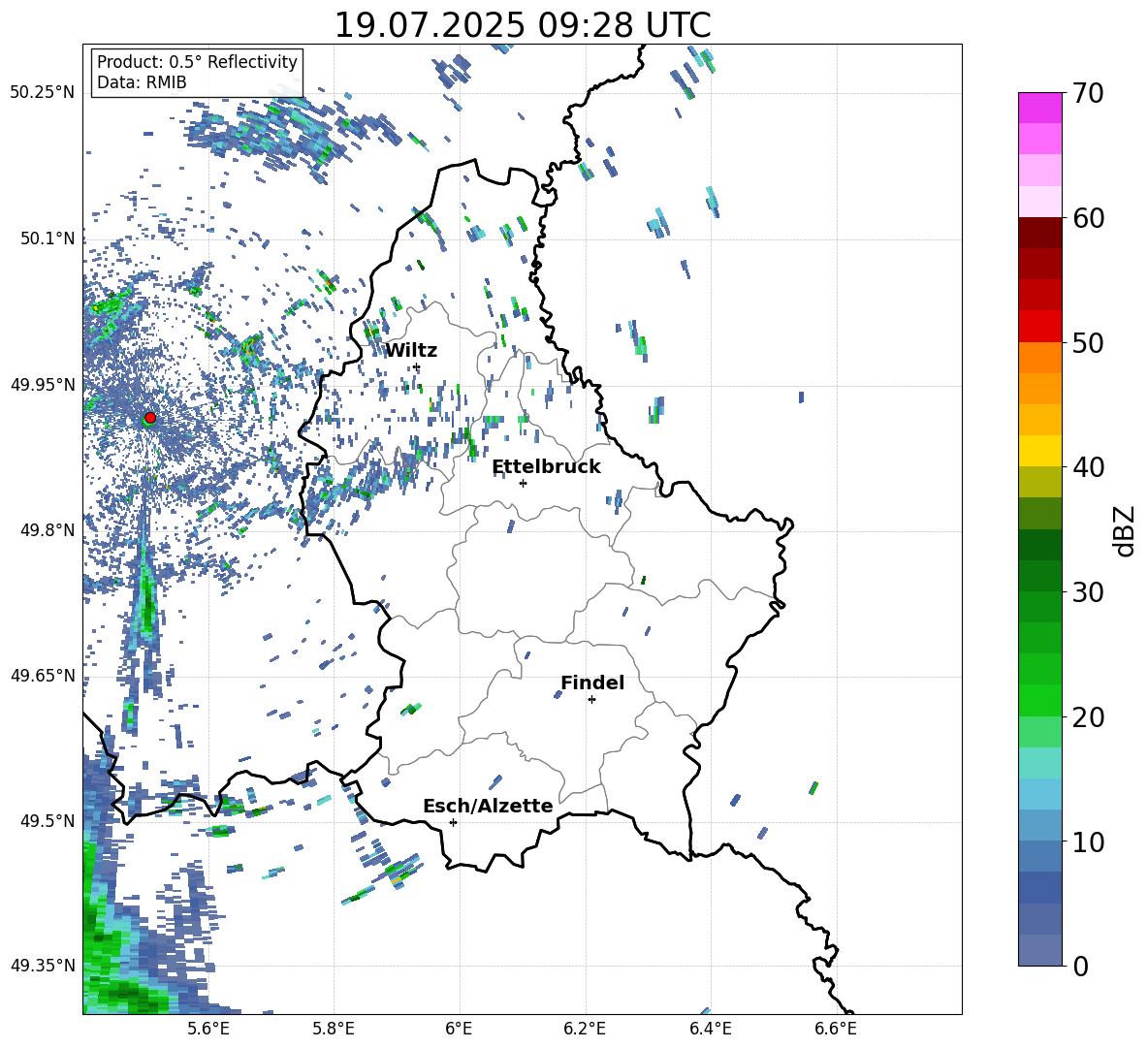
Task: Click the 50.1°N latitude tick label
Action: coord(48,238)
